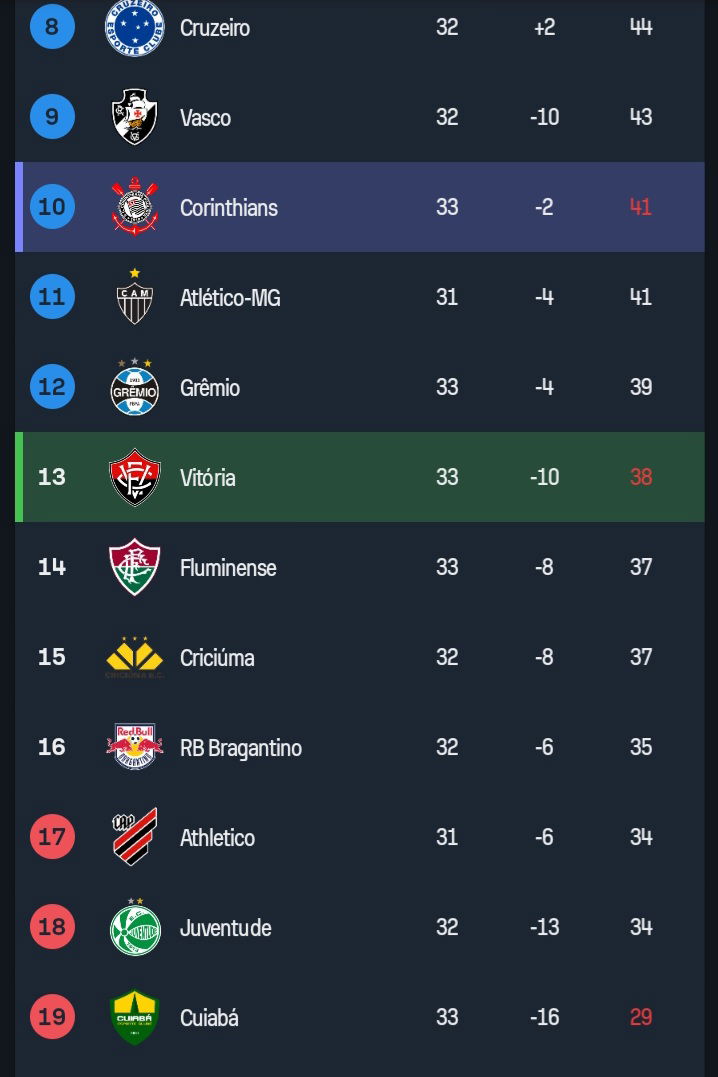718x1077 pixels.
Task: Open the Athletico CAP striped logo
Action: tap(135, 837)
